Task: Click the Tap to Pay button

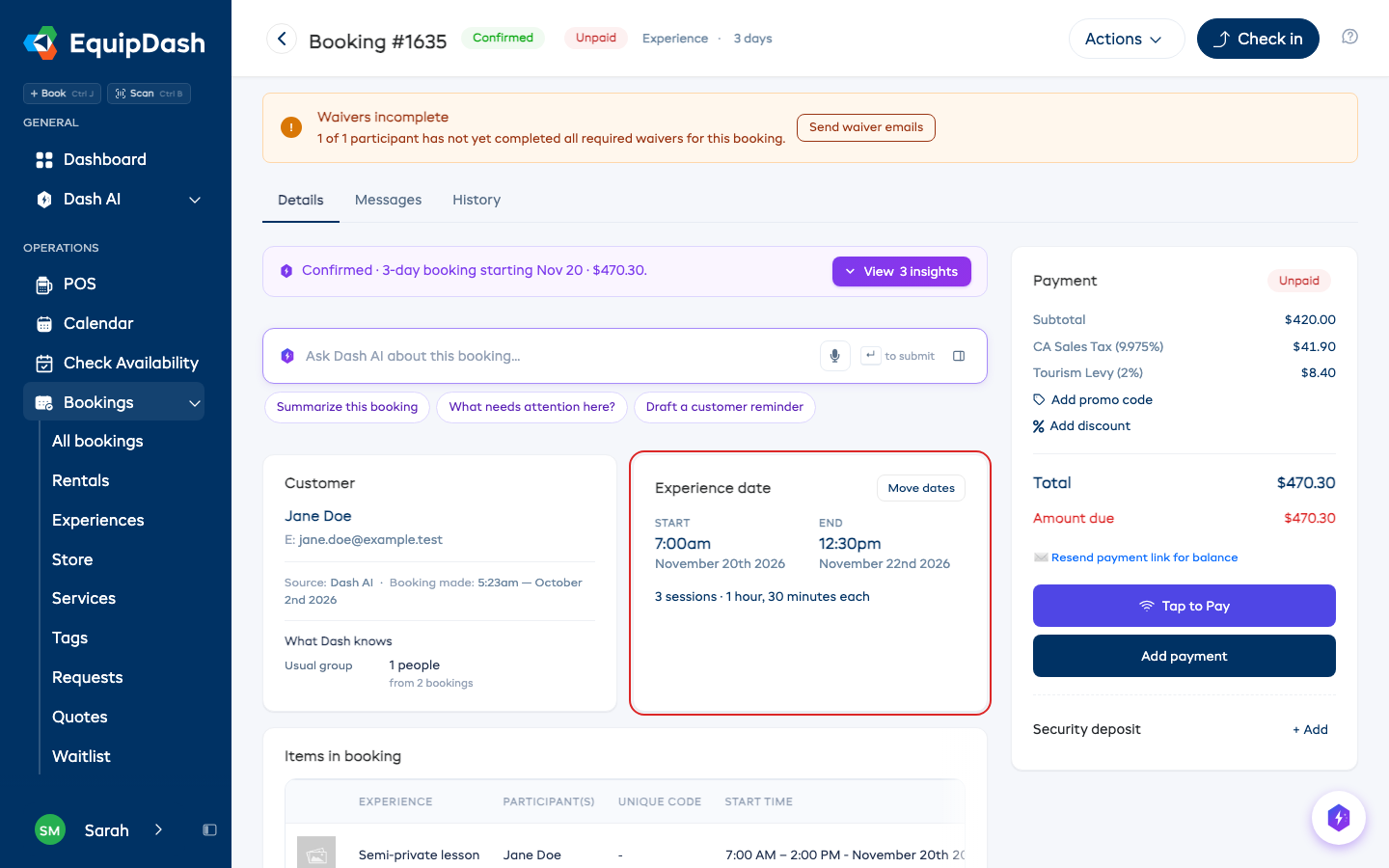Action: tap(1185, 606)
